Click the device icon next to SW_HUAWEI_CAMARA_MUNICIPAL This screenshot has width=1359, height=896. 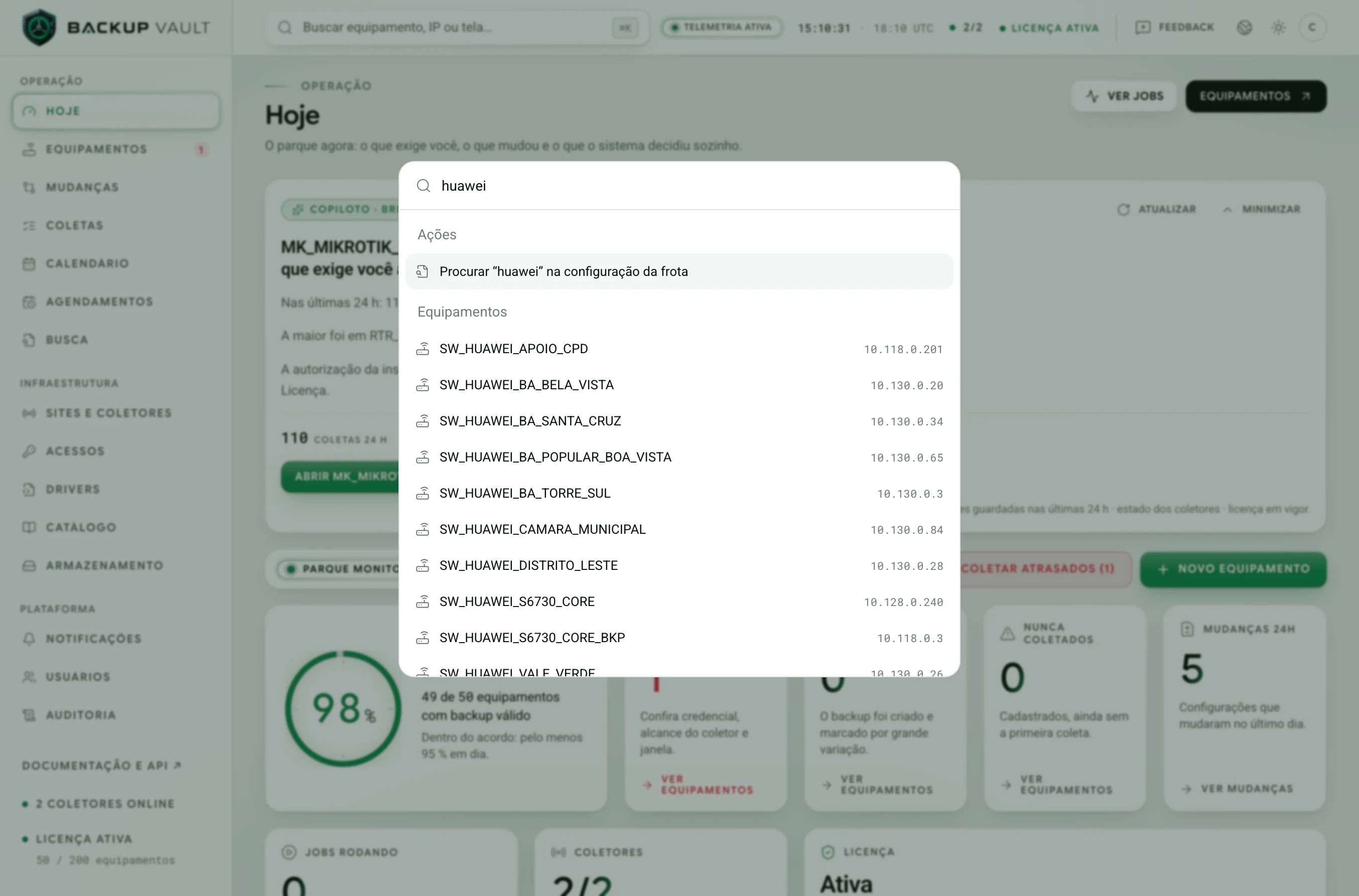point(423,529)
